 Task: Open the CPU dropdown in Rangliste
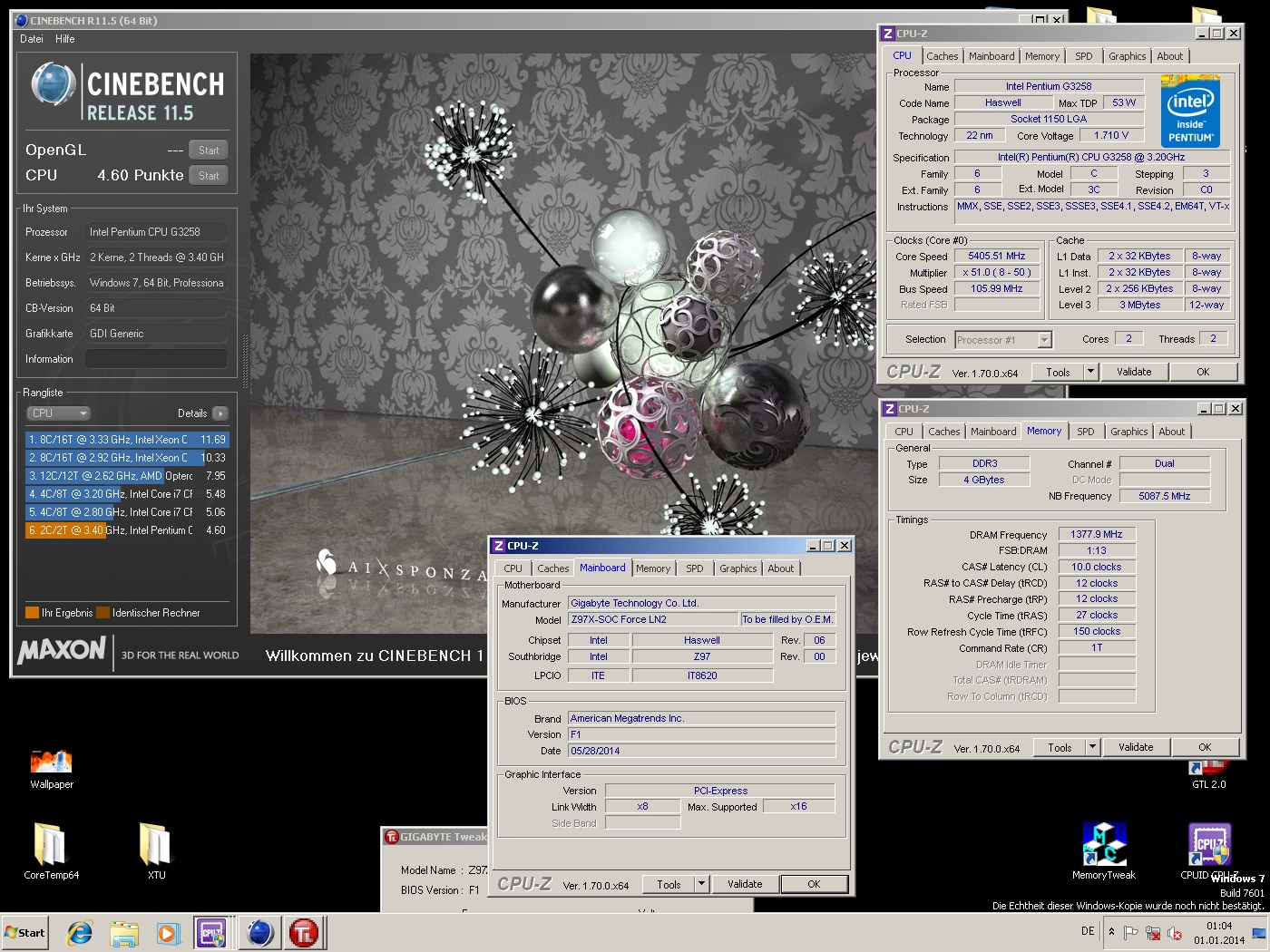[59, 413]
